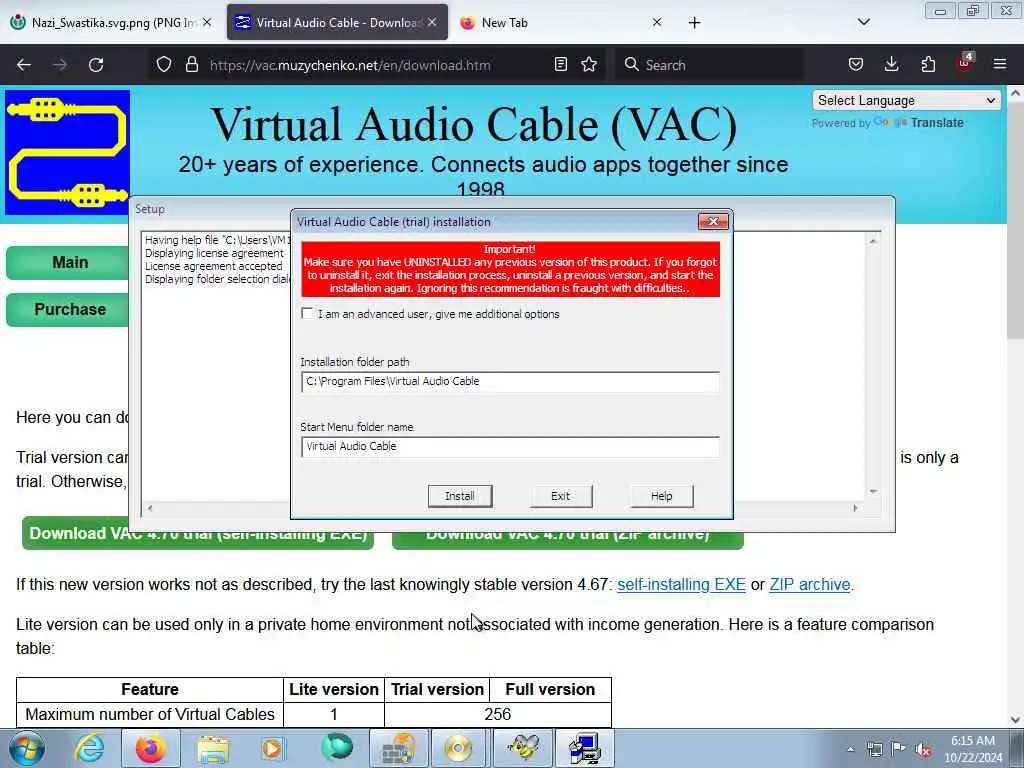Go back using the browser back arrow

(x=24, y=65)
